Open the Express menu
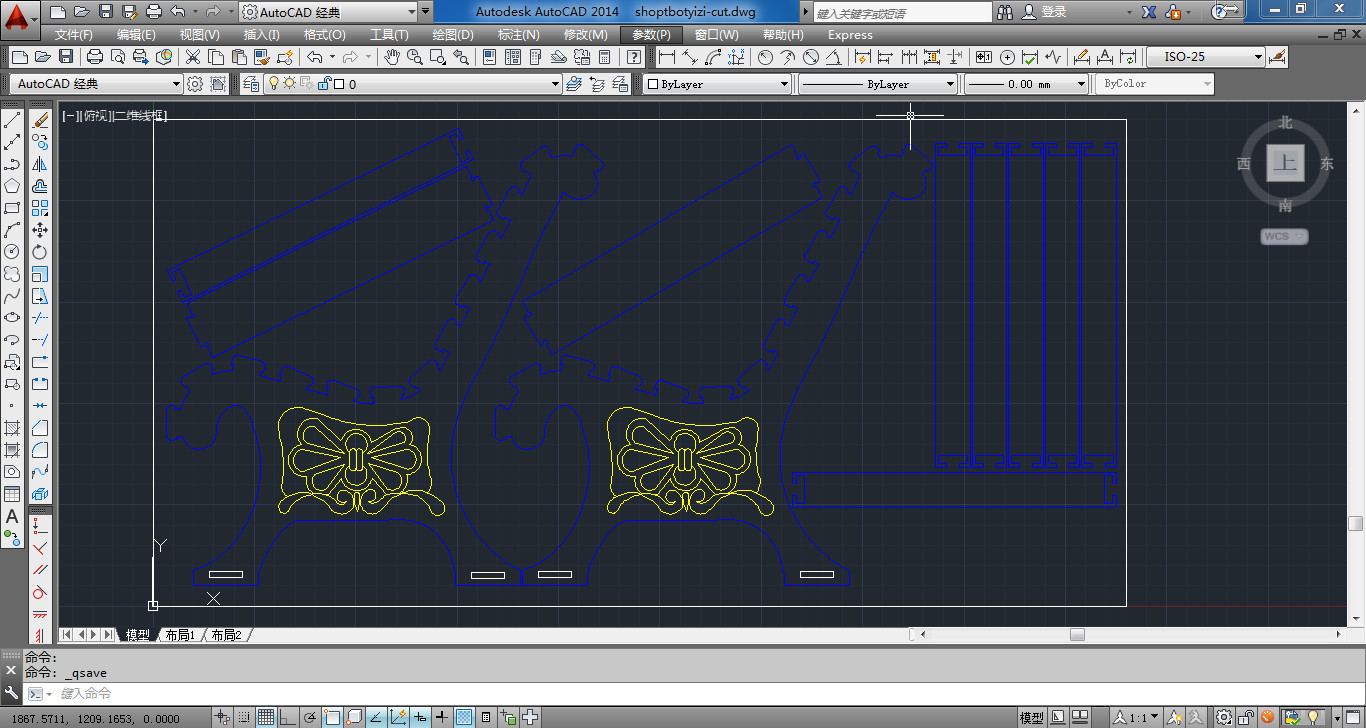This screenshot has height=728, width=1366. coord(850,35)
